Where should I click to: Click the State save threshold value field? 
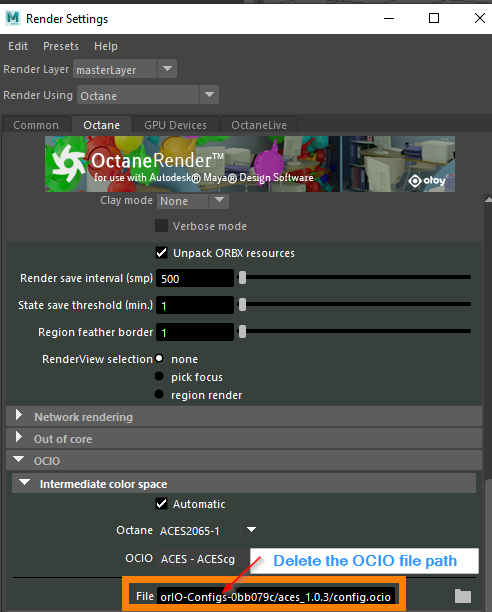click(195, 305)
